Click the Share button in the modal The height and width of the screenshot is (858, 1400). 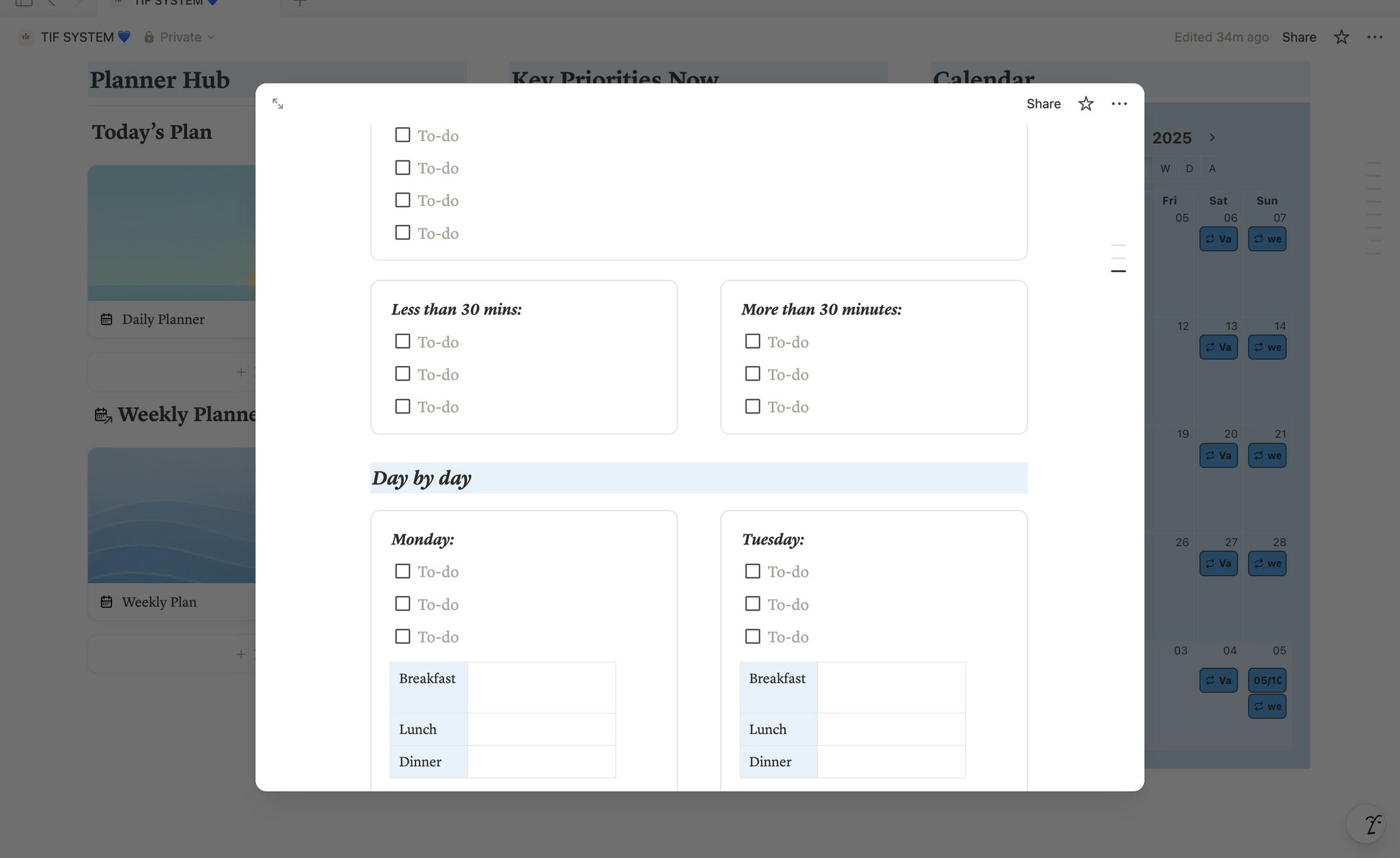(x=1043, y=104)
